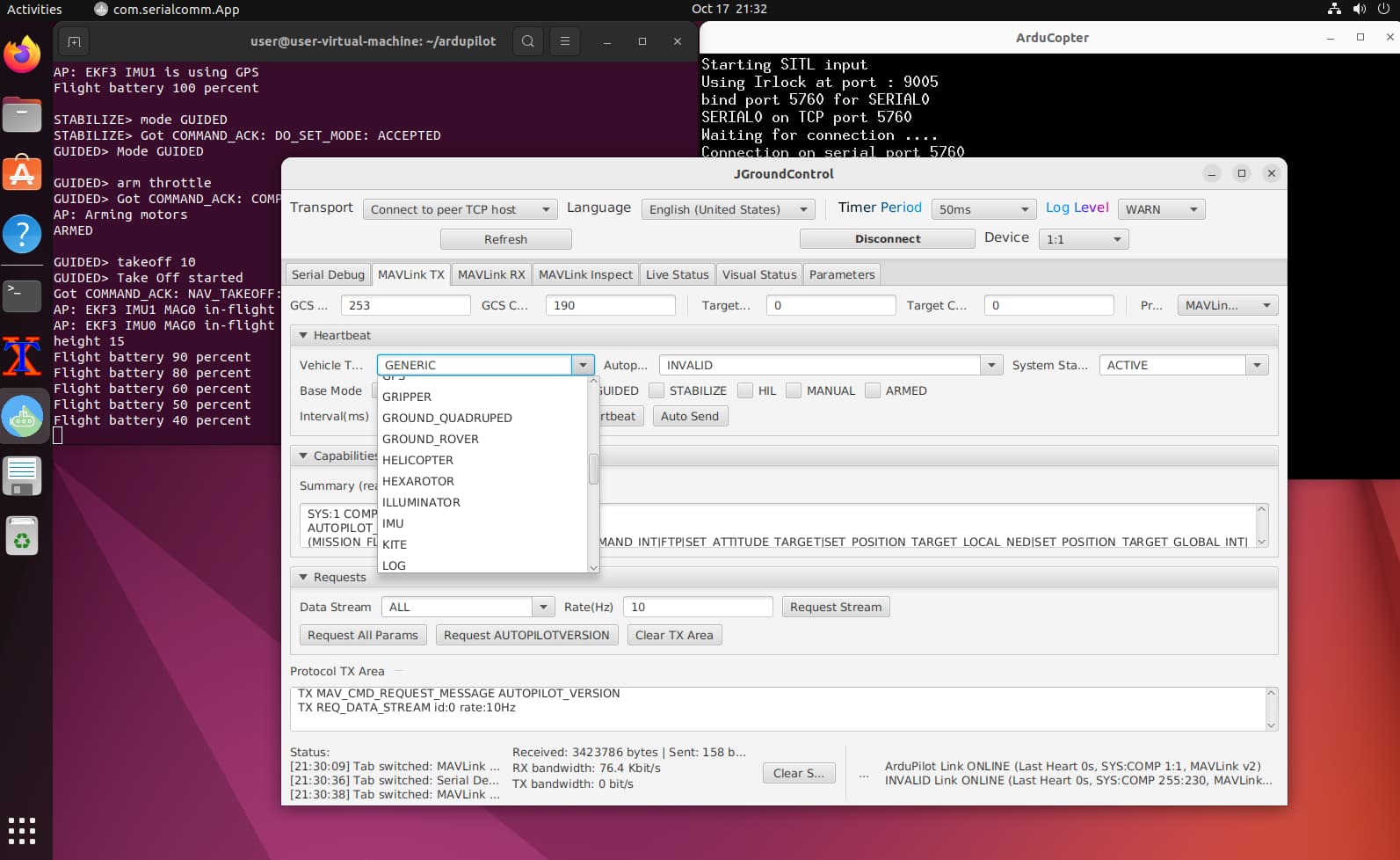Screen dimensions: 1400x860
Task: Open the Trash dock icon
Action: click(x=22, y=536)
